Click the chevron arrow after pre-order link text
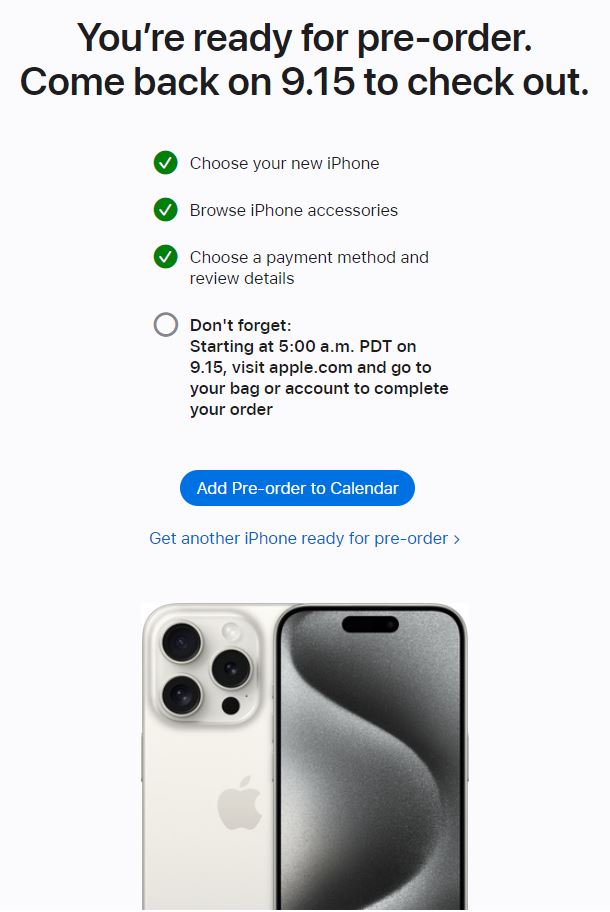610x912 pixels. pos(456,539)
